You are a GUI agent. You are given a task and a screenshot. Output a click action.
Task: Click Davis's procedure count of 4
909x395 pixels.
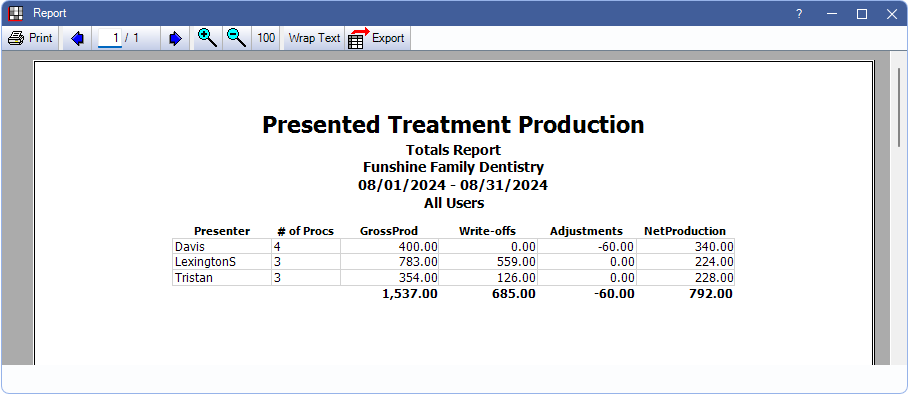click(306, 247)
